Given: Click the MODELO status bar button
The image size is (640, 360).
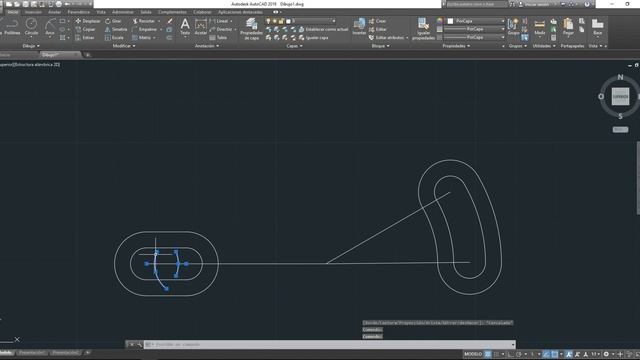Looking at the screenshot, I should [x=473, y=354].
